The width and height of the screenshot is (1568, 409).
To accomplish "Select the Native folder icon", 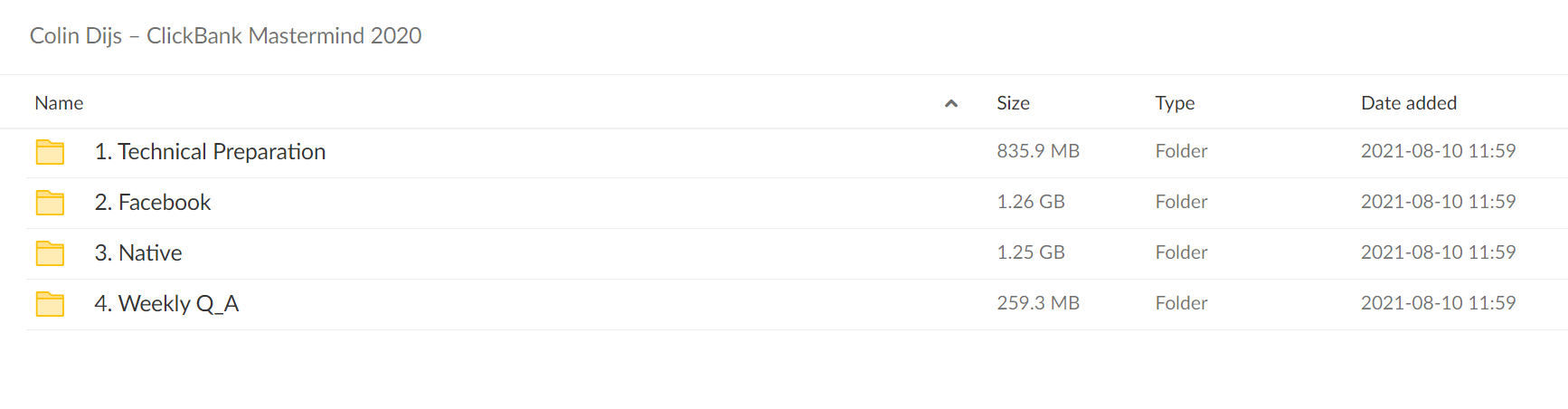I will click(50, 253).
